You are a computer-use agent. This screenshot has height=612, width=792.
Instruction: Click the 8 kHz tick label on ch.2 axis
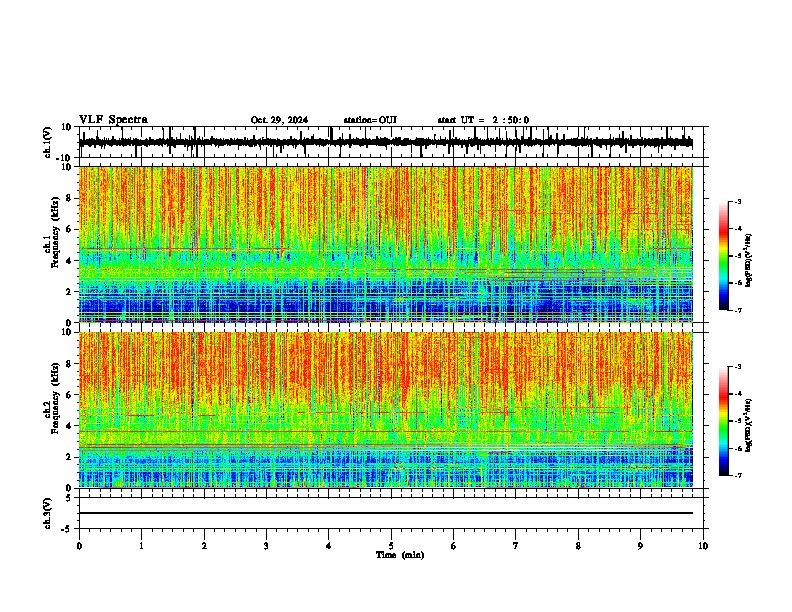[x=69, y=364]
